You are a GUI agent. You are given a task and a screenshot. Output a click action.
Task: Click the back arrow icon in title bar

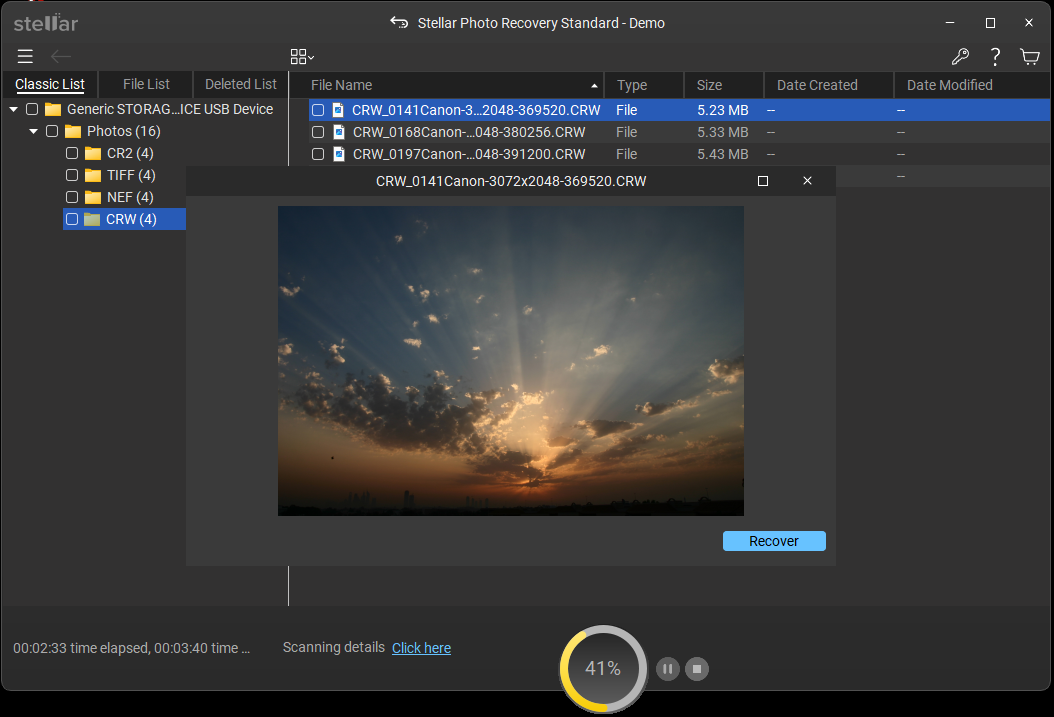click(x=399, y=22)
